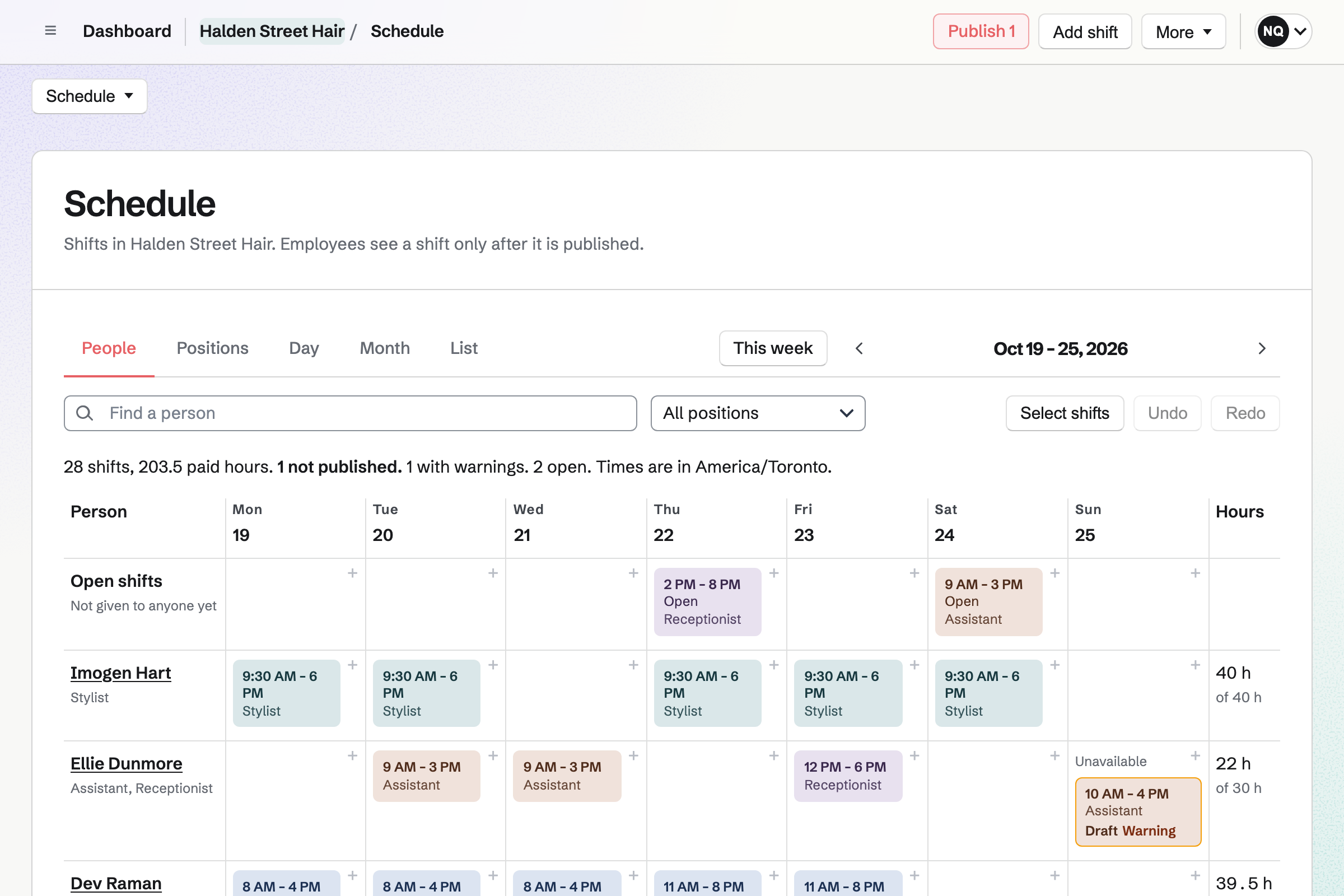The height and width of the screenshot is (896, 1344).
Task: Open the Saturday 9 AM Open Assistant shift
Action: pyautogui.click(x=988, y=601)
